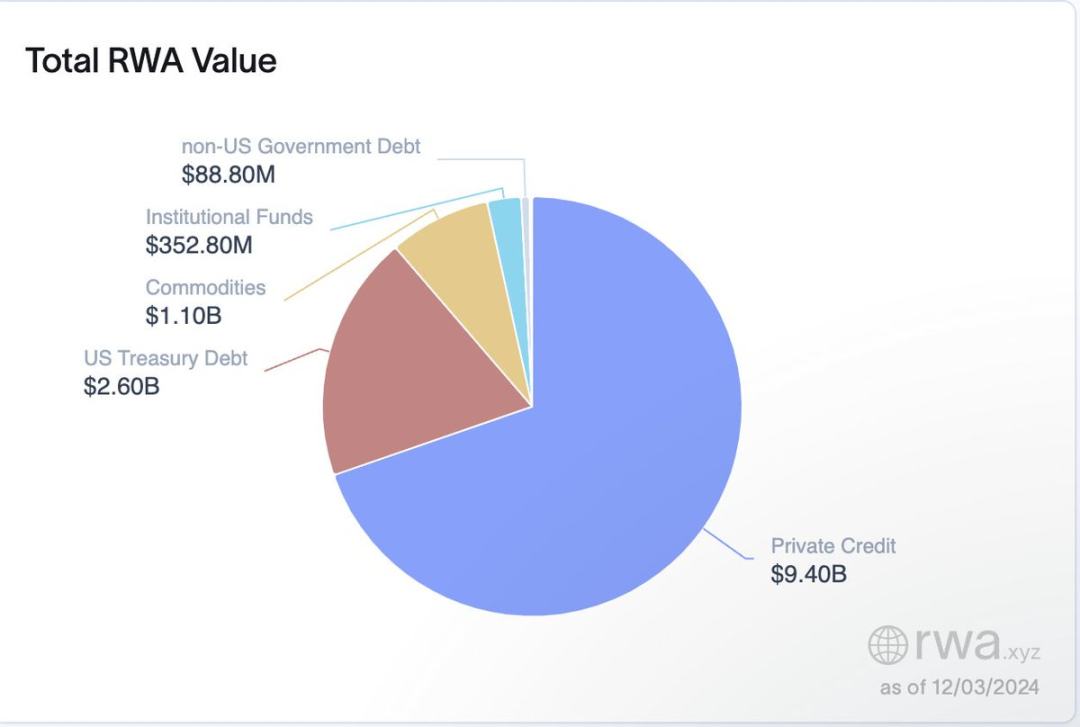This screenshot has width=1080, height=727.
Task: Click the Total RWA Value title
Action: tap(150, 61)
